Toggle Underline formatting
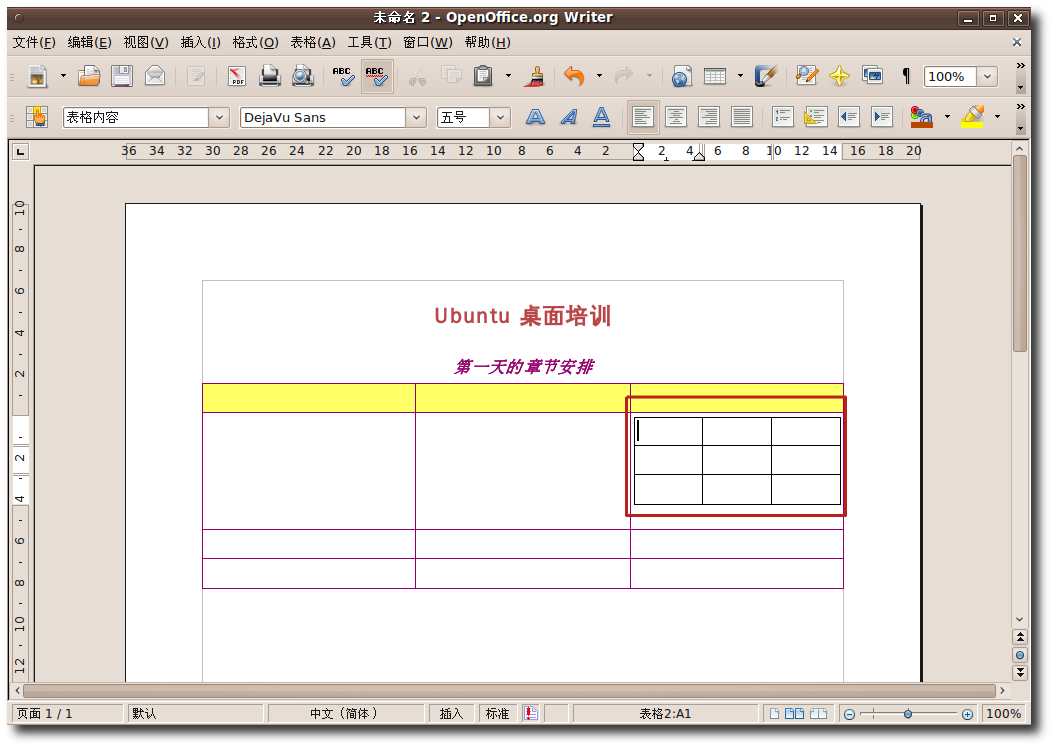The image size is (1054, 748). [x=602, y=117]
